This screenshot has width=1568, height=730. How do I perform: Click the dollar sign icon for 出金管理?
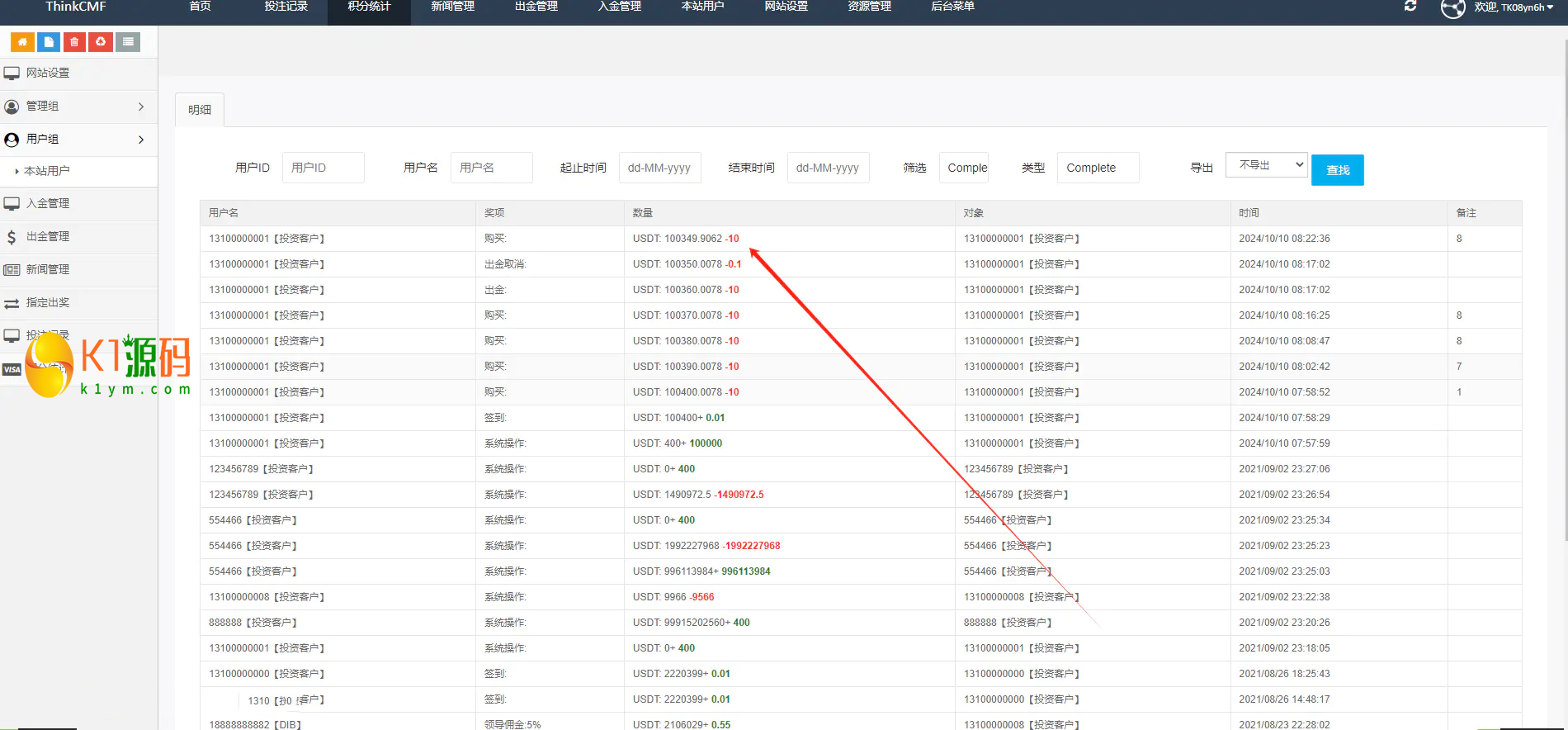(12, 237)
